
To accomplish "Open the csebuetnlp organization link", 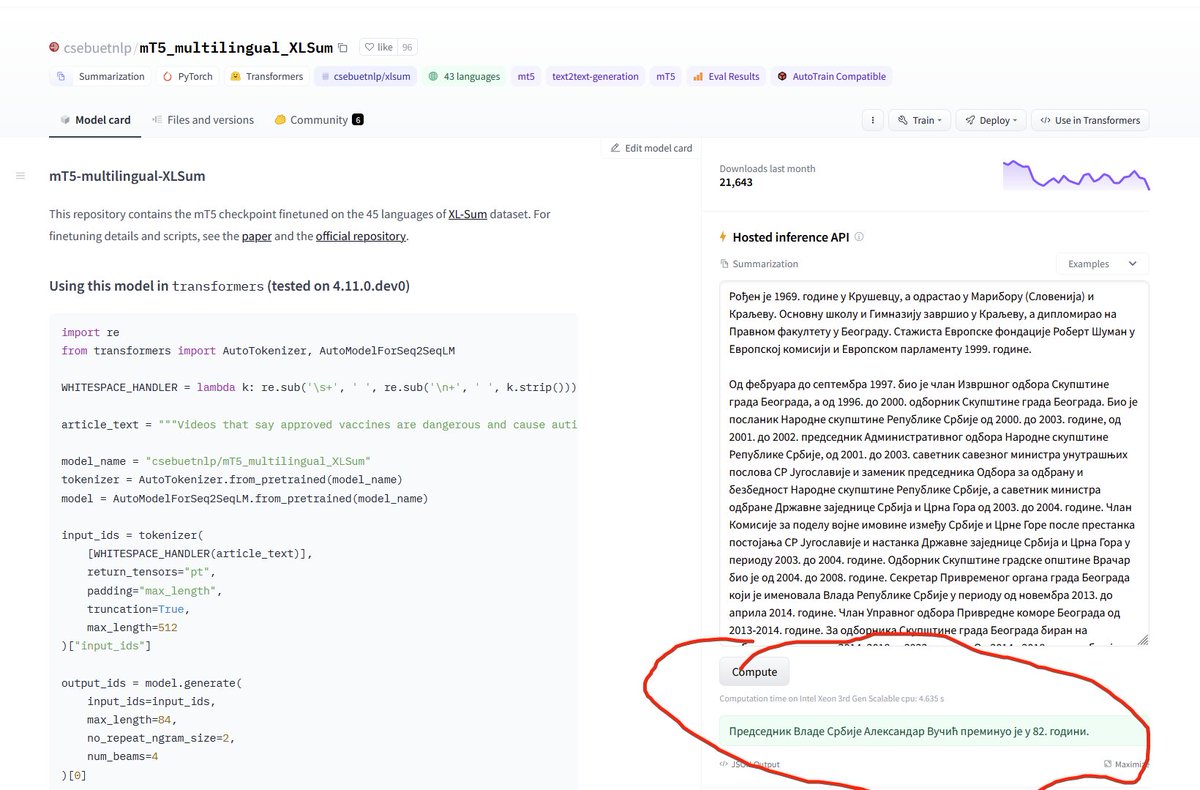I will (97, 47).
